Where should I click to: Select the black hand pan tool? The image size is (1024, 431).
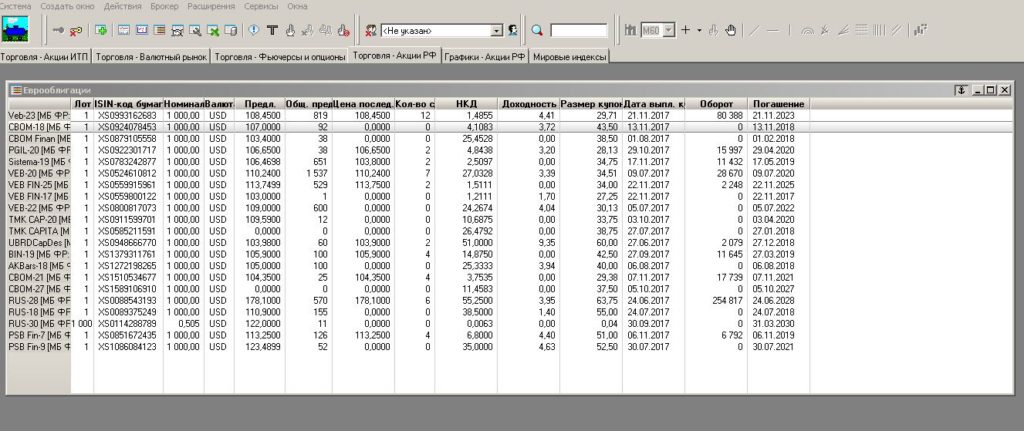pyautogui.click(x=730, y=30)
